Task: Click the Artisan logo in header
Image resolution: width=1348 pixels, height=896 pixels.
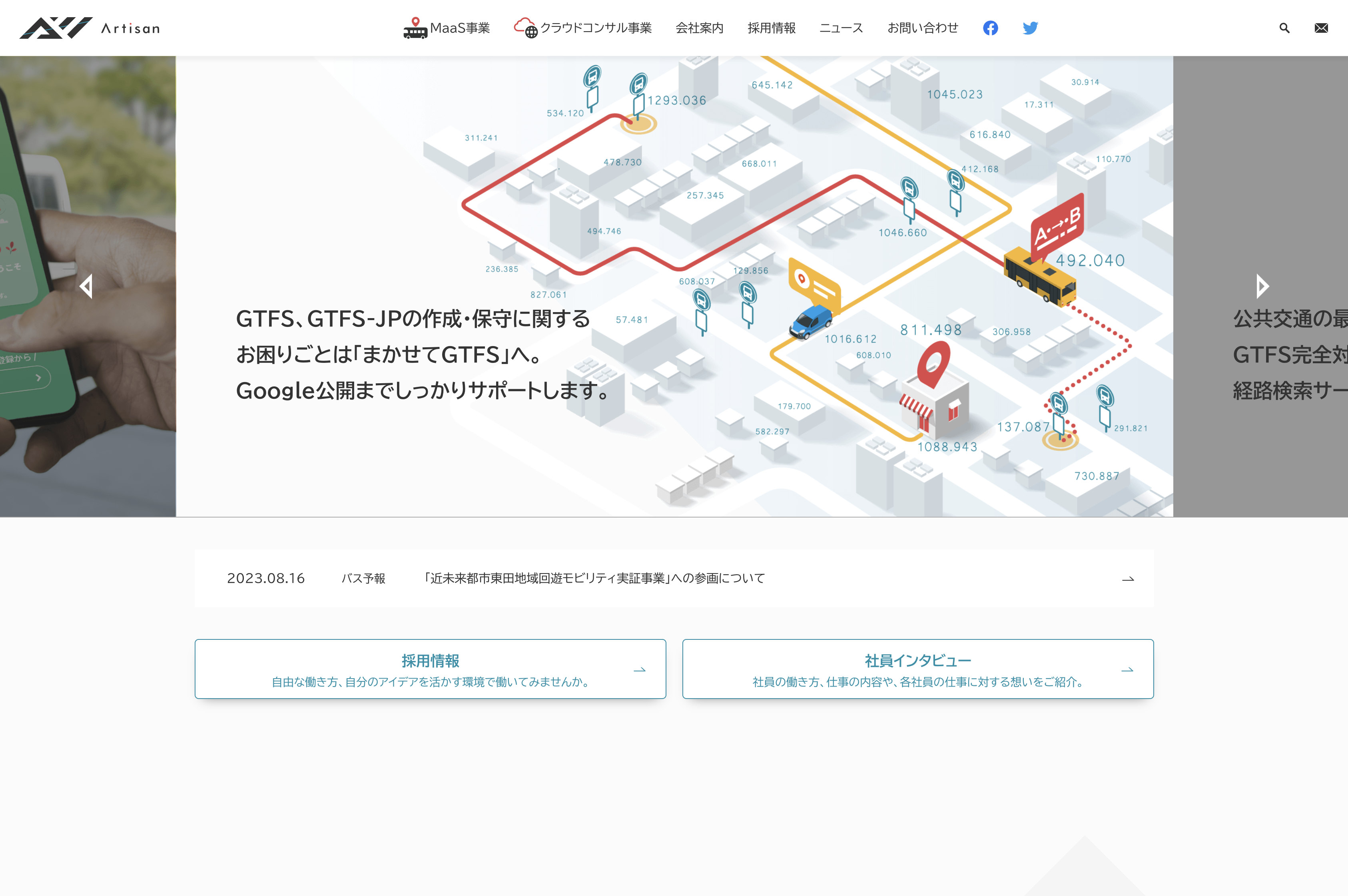Action: coord(90,28)
